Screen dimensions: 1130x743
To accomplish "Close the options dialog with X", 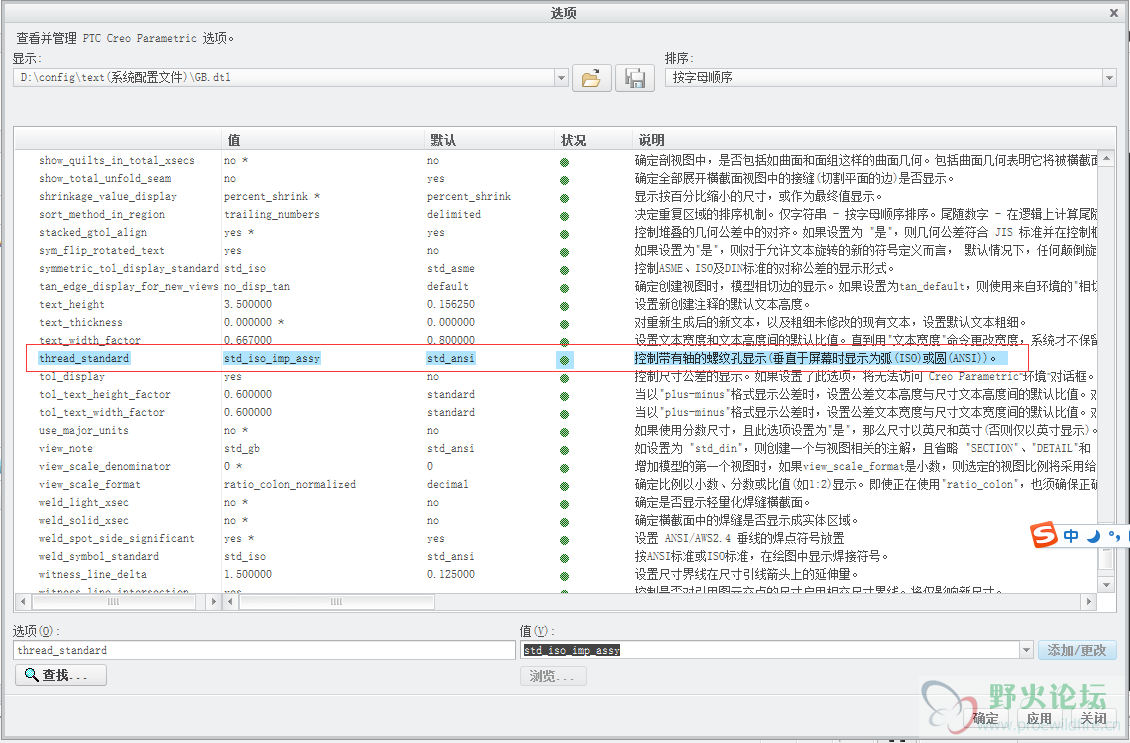I will [1114, 13].
